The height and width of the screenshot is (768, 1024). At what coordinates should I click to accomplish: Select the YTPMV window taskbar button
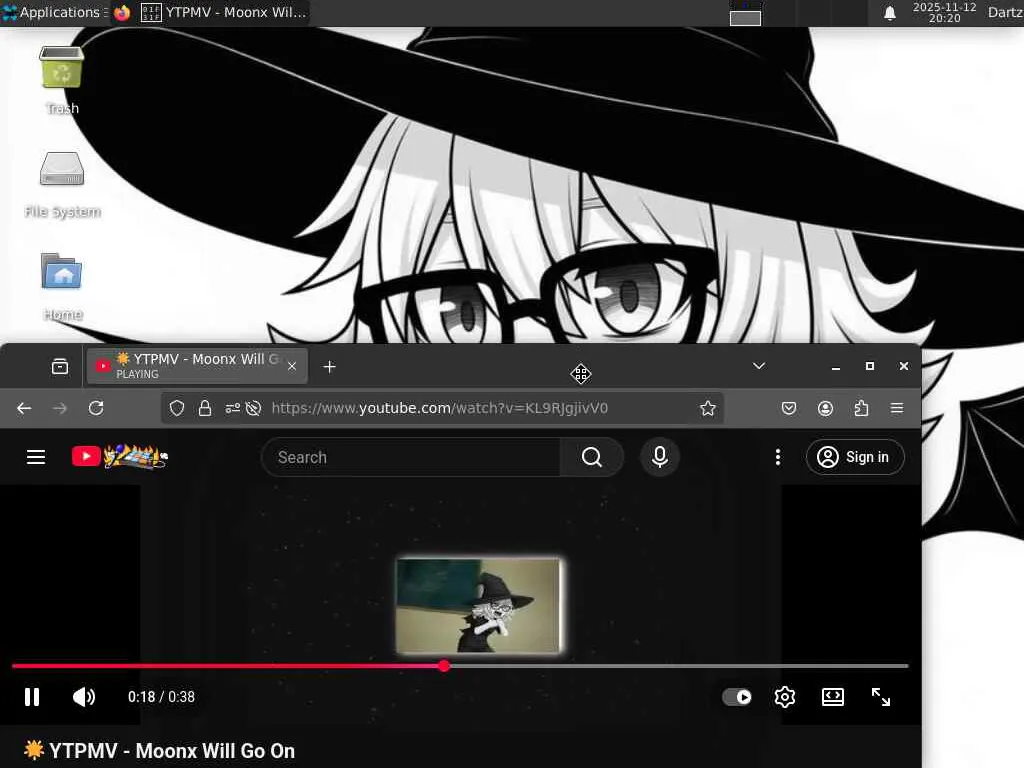tap(224, 12)
